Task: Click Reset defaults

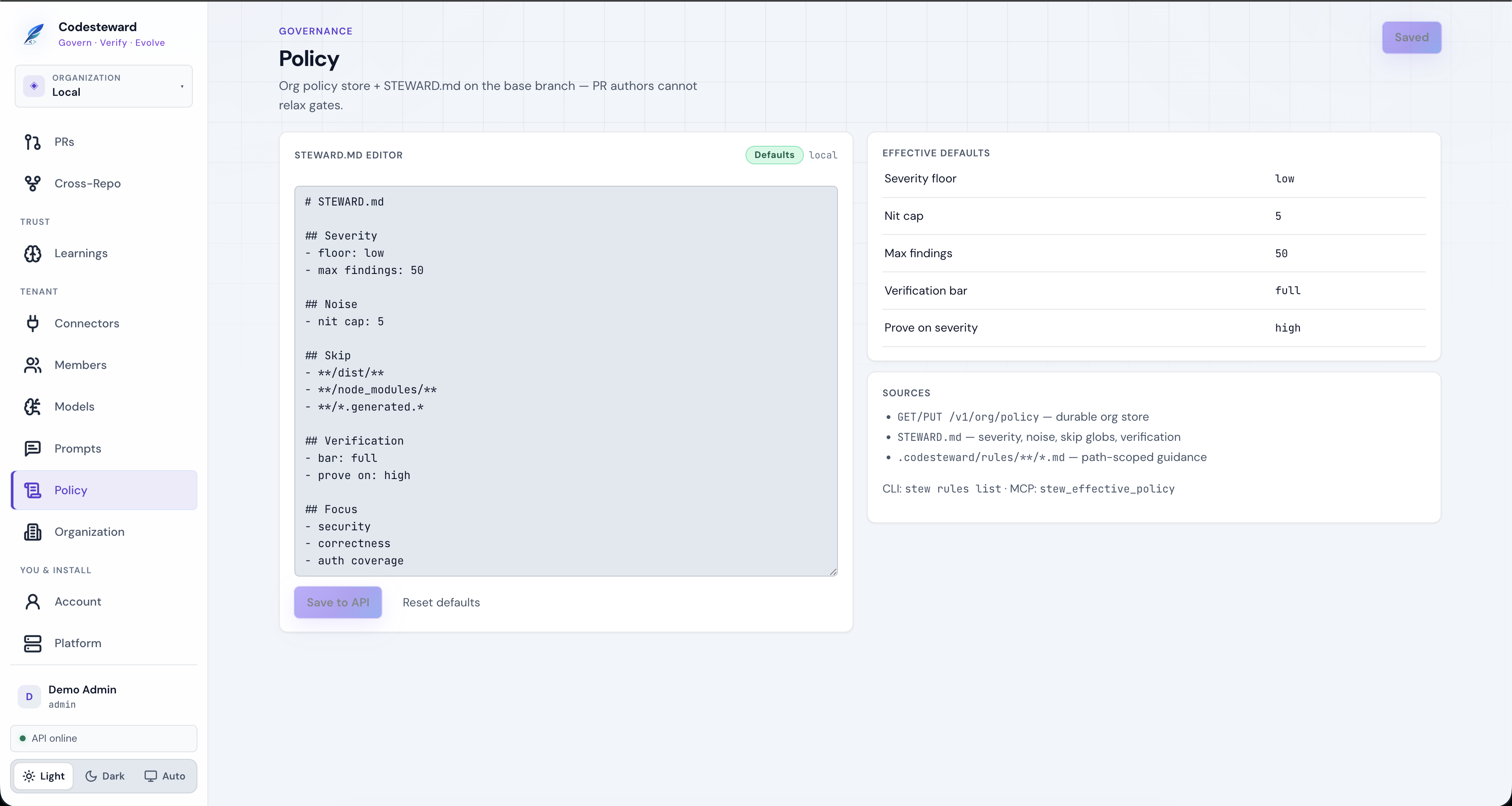Action: click(441, 603)
